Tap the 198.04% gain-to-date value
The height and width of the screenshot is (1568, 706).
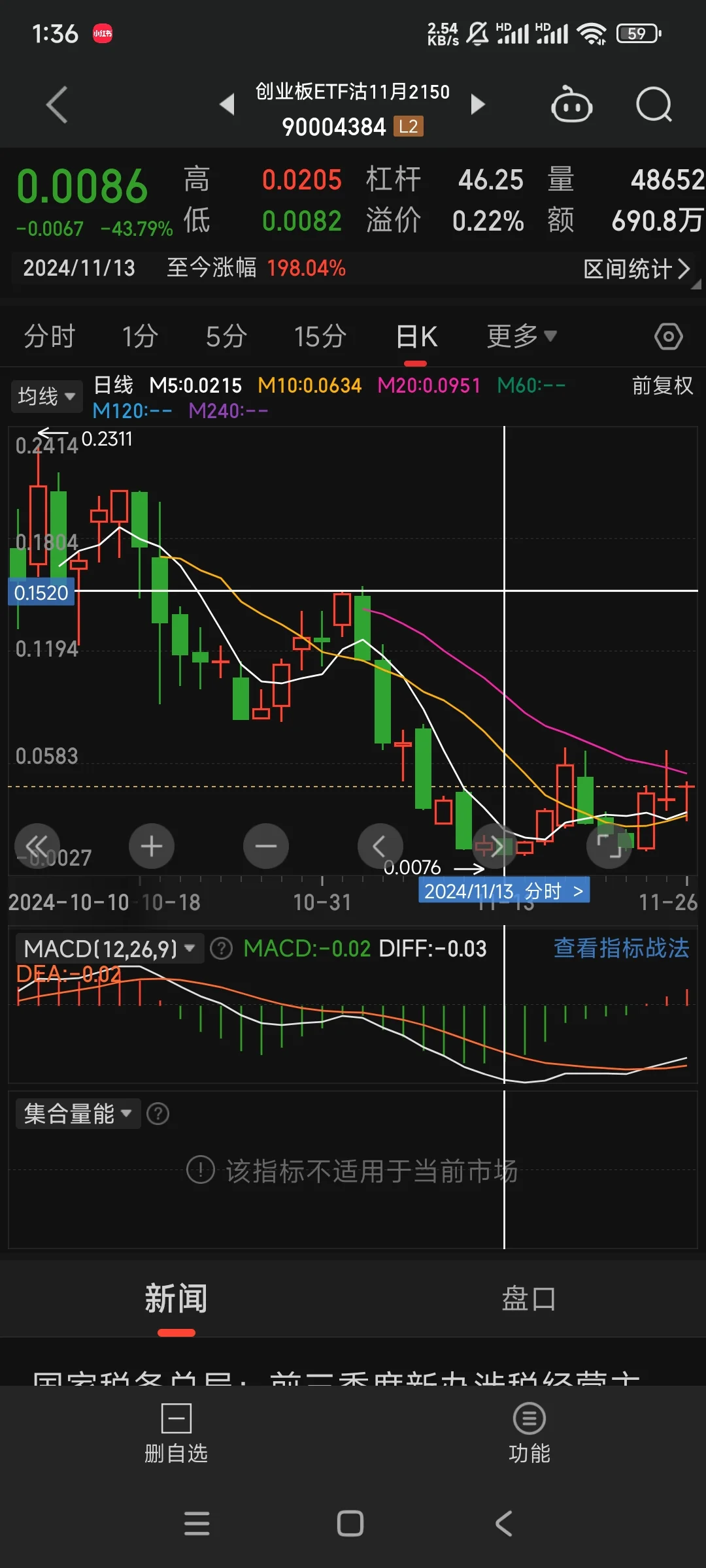coord(306,268)
